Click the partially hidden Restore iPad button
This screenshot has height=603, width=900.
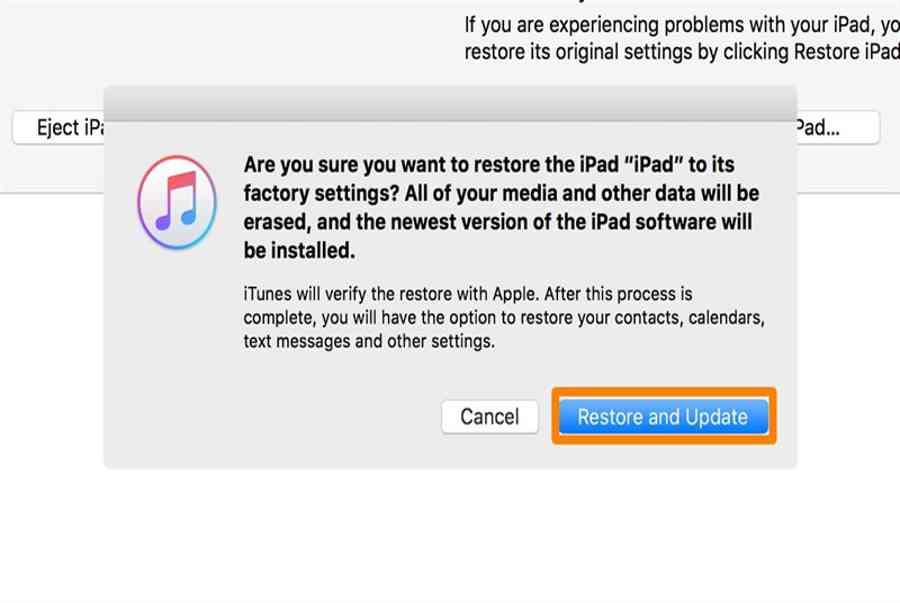click(x=838, y=128)
